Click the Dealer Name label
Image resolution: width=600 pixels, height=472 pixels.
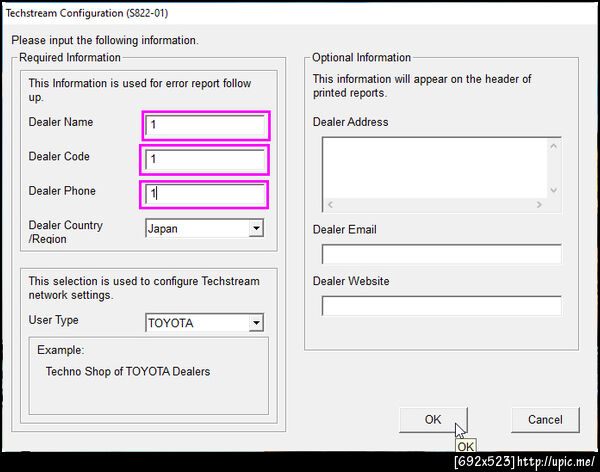tap(61, 122)
